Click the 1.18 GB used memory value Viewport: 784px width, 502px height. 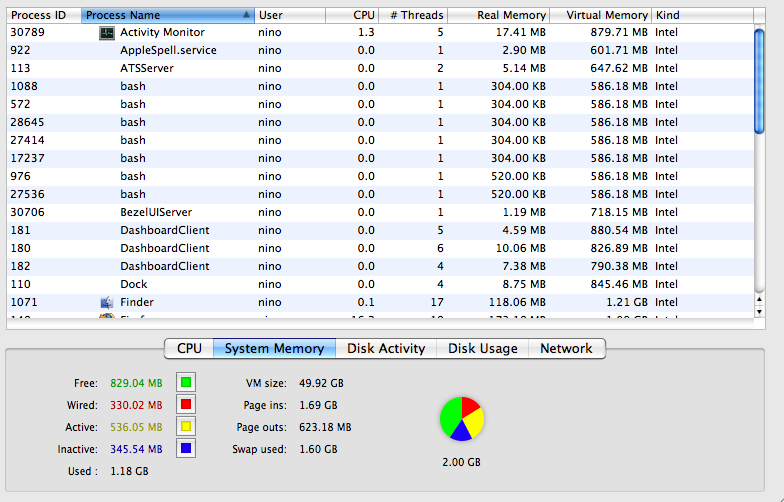point(130,471)
